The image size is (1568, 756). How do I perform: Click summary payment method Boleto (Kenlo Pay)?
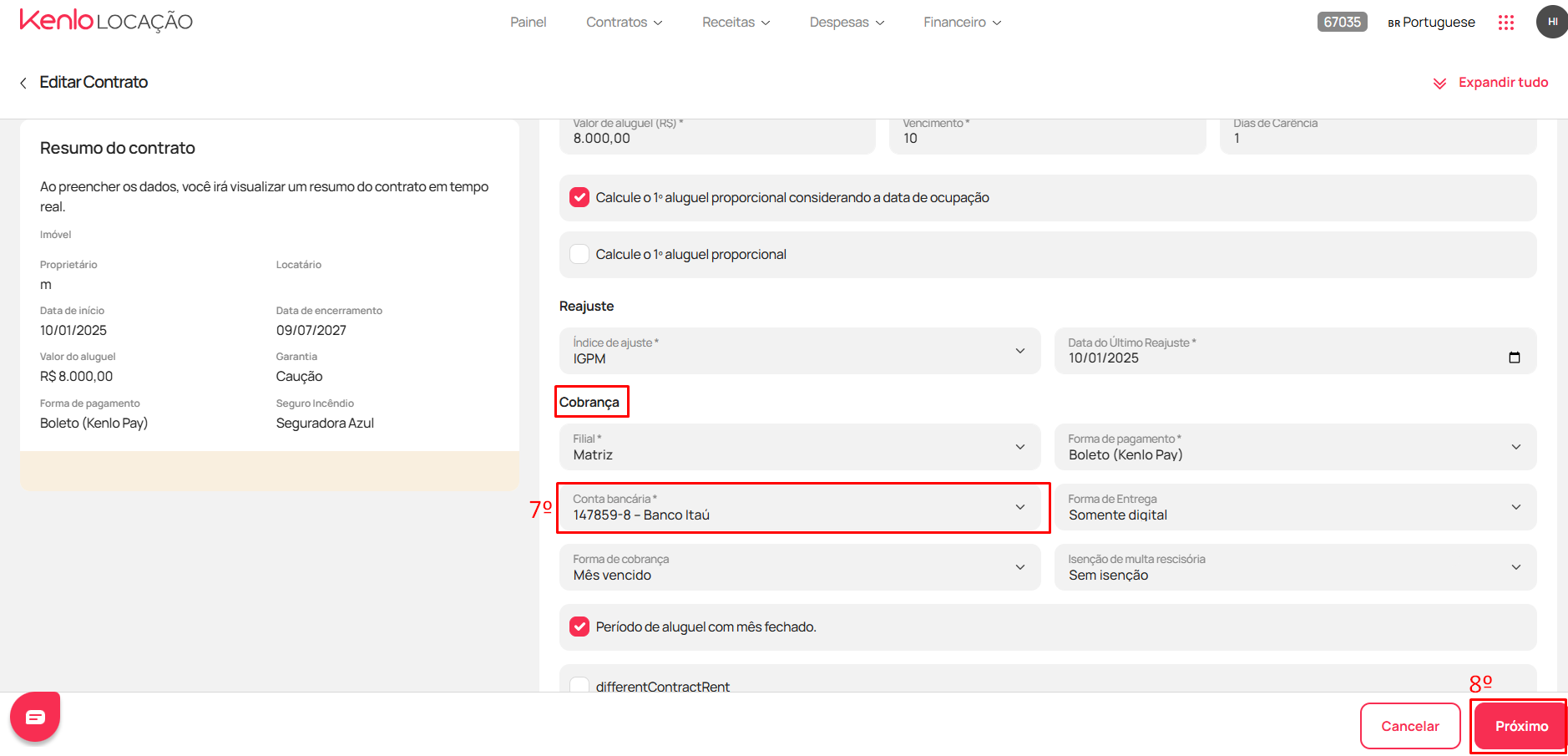(94, 423)
